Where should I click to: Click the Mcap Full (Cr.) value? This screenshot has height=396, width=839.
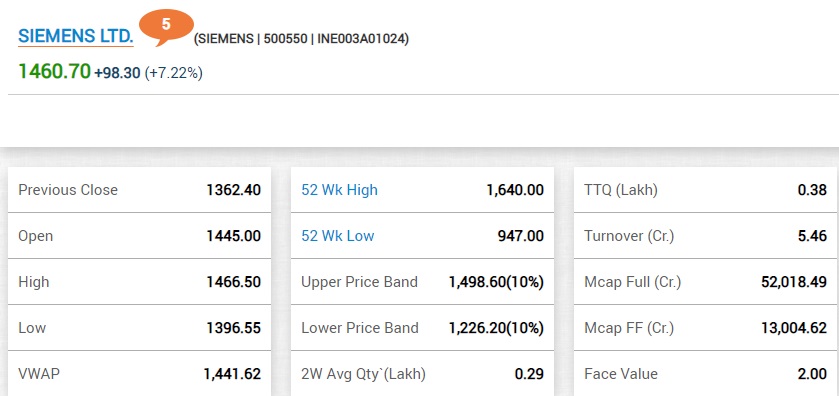coord(794,282)
